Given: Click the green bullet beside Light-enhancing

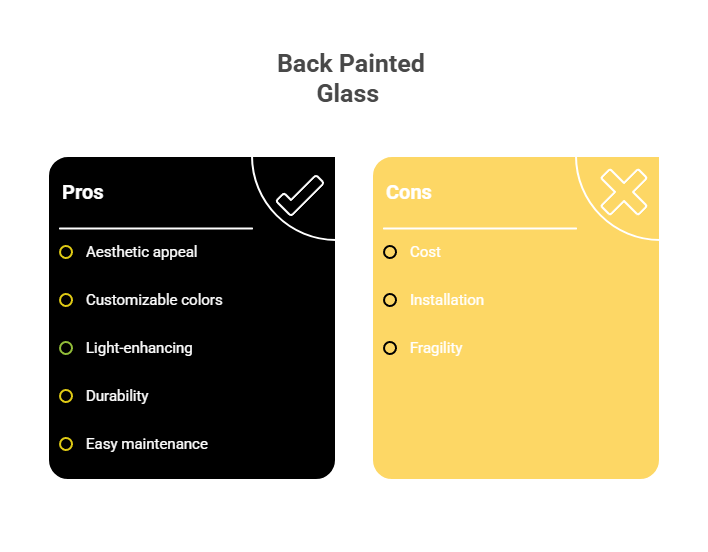Looking at the screenshot, I should click(66, 348).
